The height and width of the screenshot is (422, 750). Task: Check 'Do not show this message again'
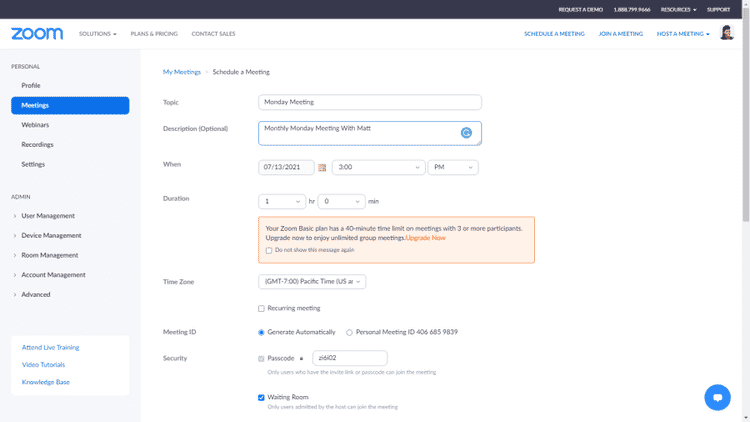click(x=269, y=250)
